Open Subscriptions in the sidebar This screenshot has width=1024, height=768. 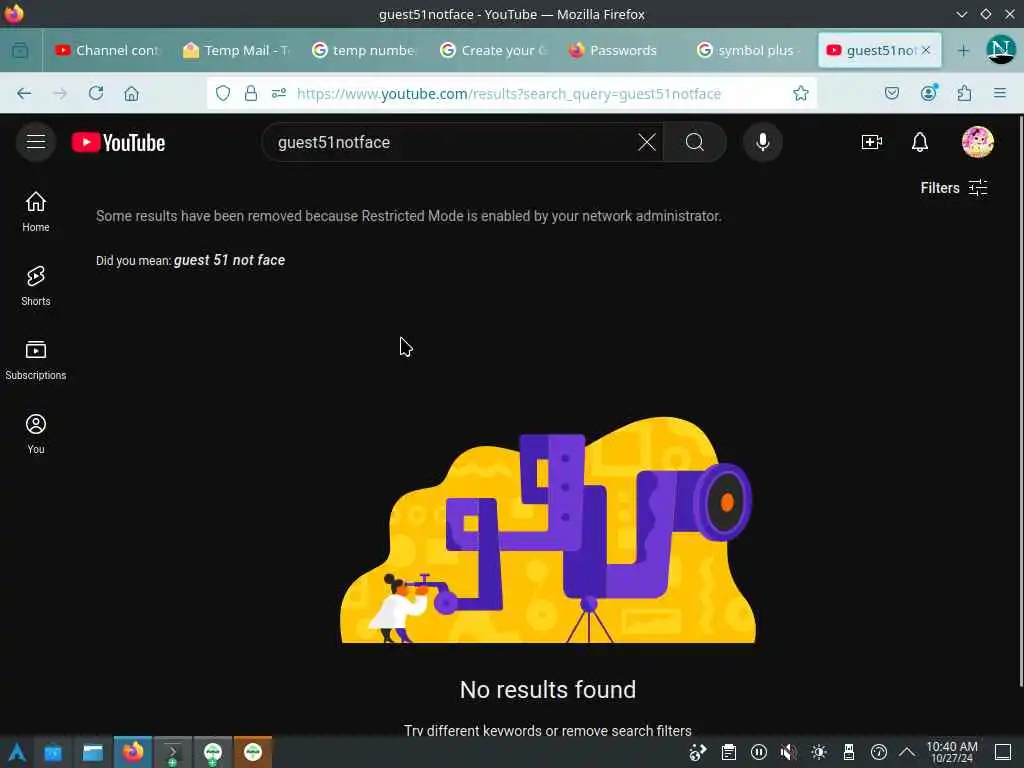[36, 360]
